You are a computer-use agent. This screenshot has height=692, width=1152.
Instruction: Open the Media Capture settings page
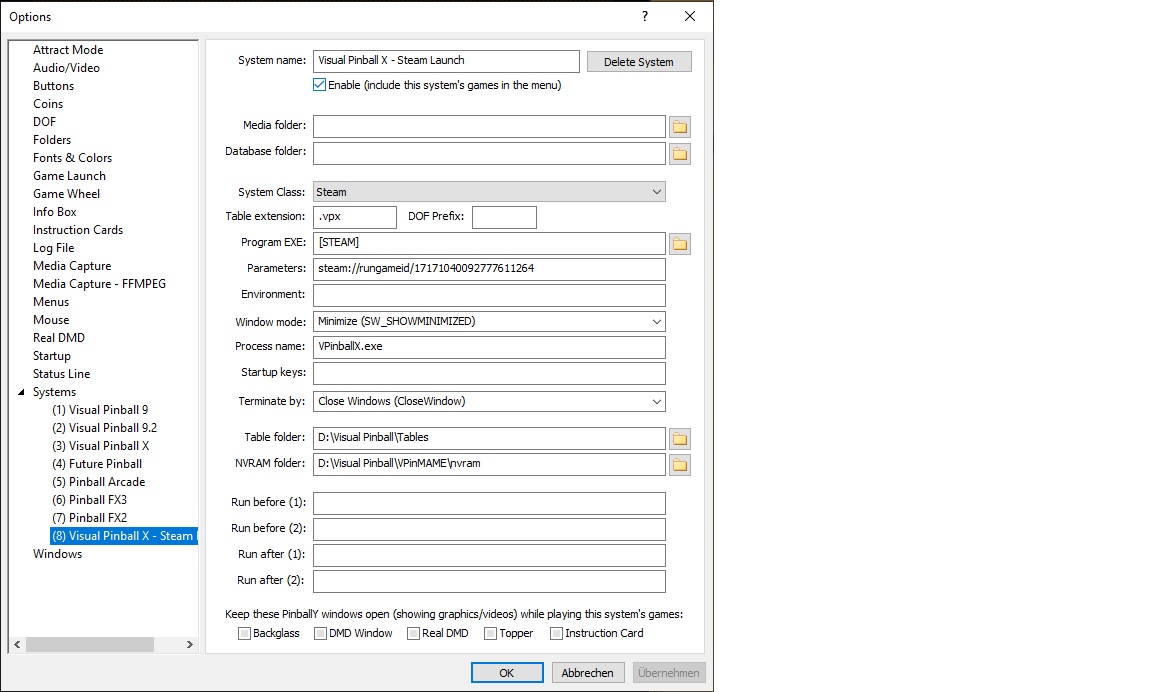pos(72,265)
